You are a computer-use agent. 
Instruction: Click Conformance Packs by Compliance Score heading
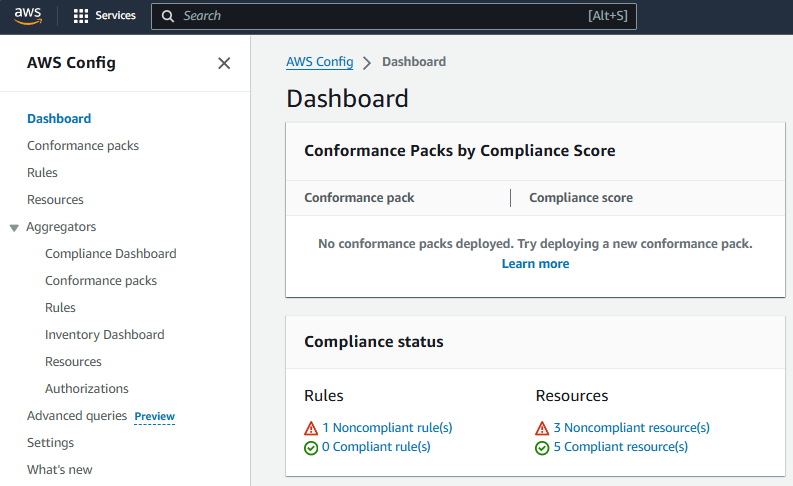click(x=460, y=151)
